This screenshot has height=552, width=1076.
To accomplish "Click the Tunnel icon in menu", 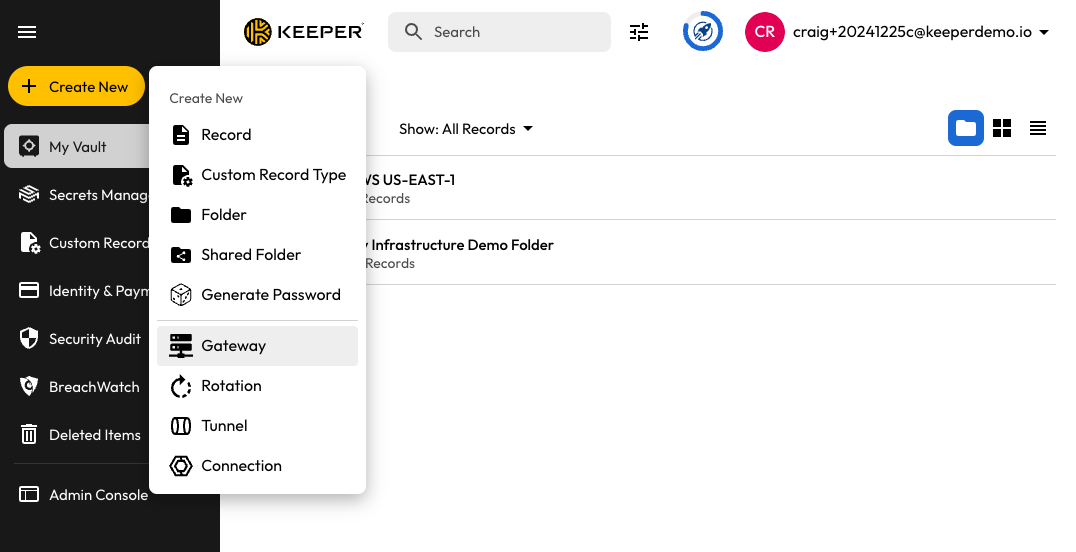I will coord(181,426).
